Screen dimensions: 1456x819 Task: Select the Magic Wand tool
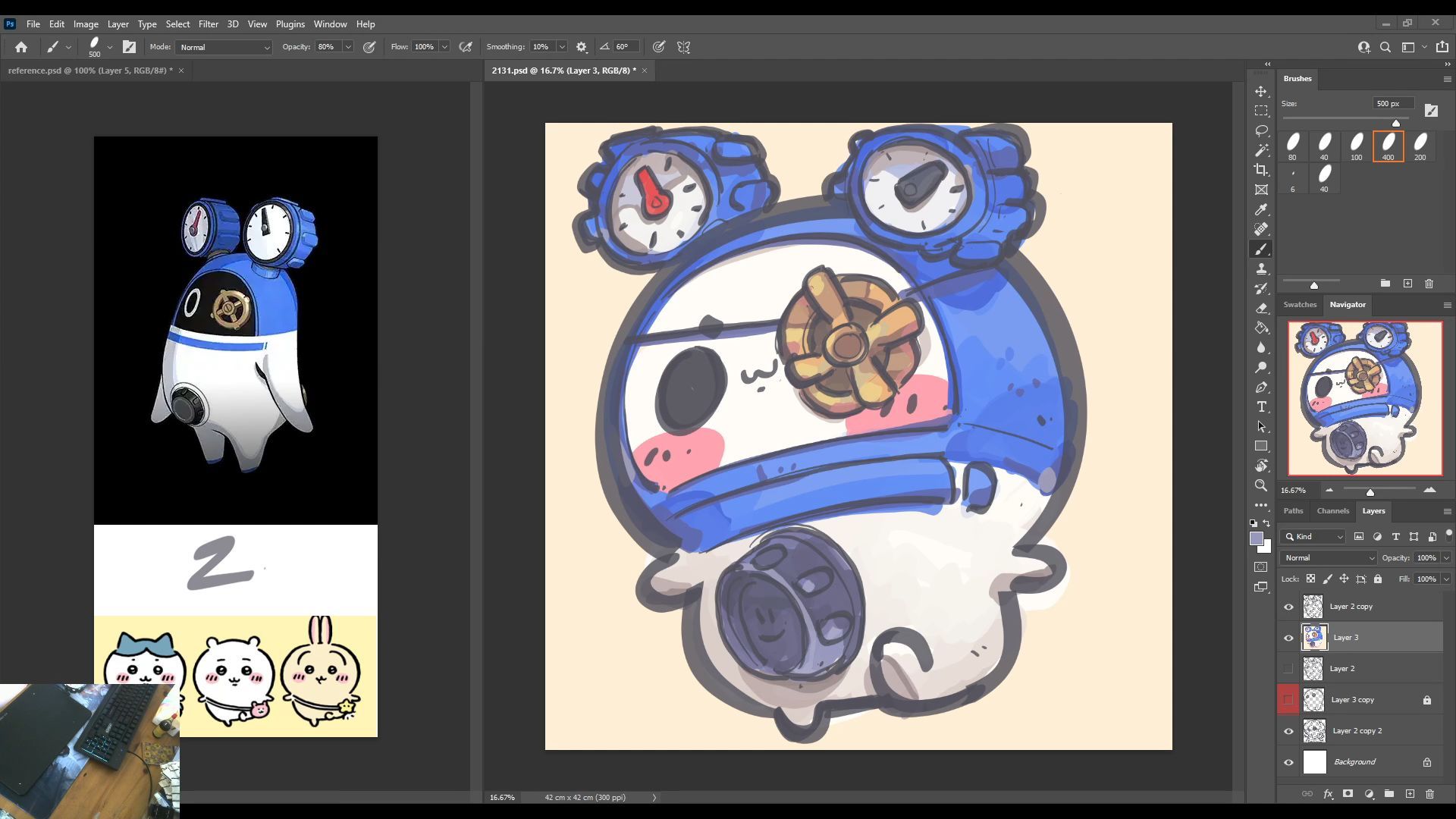click(1261, 150)
